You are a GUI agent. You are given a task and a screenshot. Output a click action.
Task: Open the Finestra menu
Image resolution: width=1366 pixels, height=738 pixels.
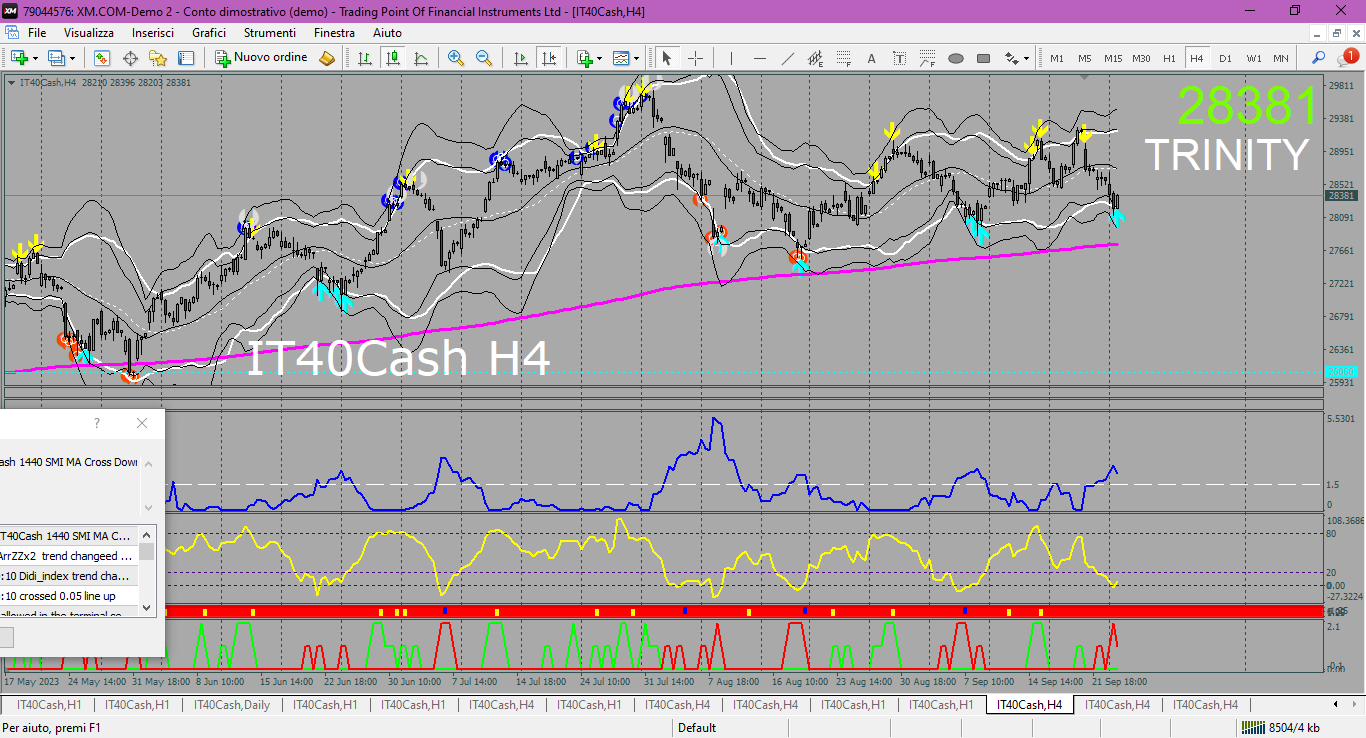click(334, 33)
